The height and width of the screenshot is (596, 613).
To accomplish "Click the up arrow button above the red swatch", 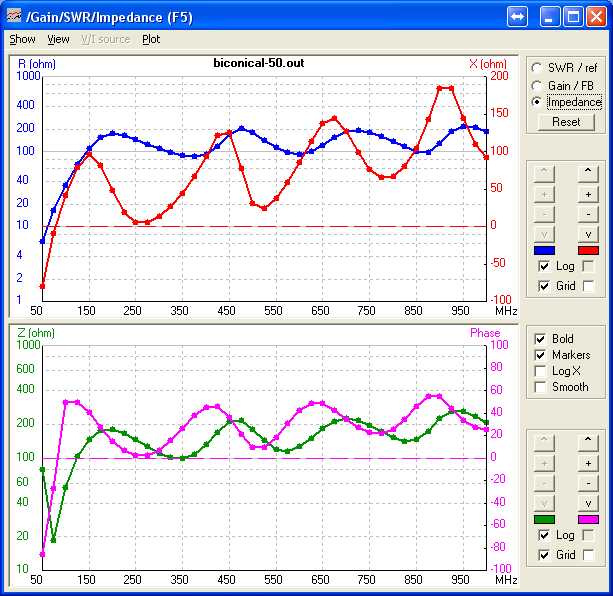I will pyautogui.click(x=588, y=173).
